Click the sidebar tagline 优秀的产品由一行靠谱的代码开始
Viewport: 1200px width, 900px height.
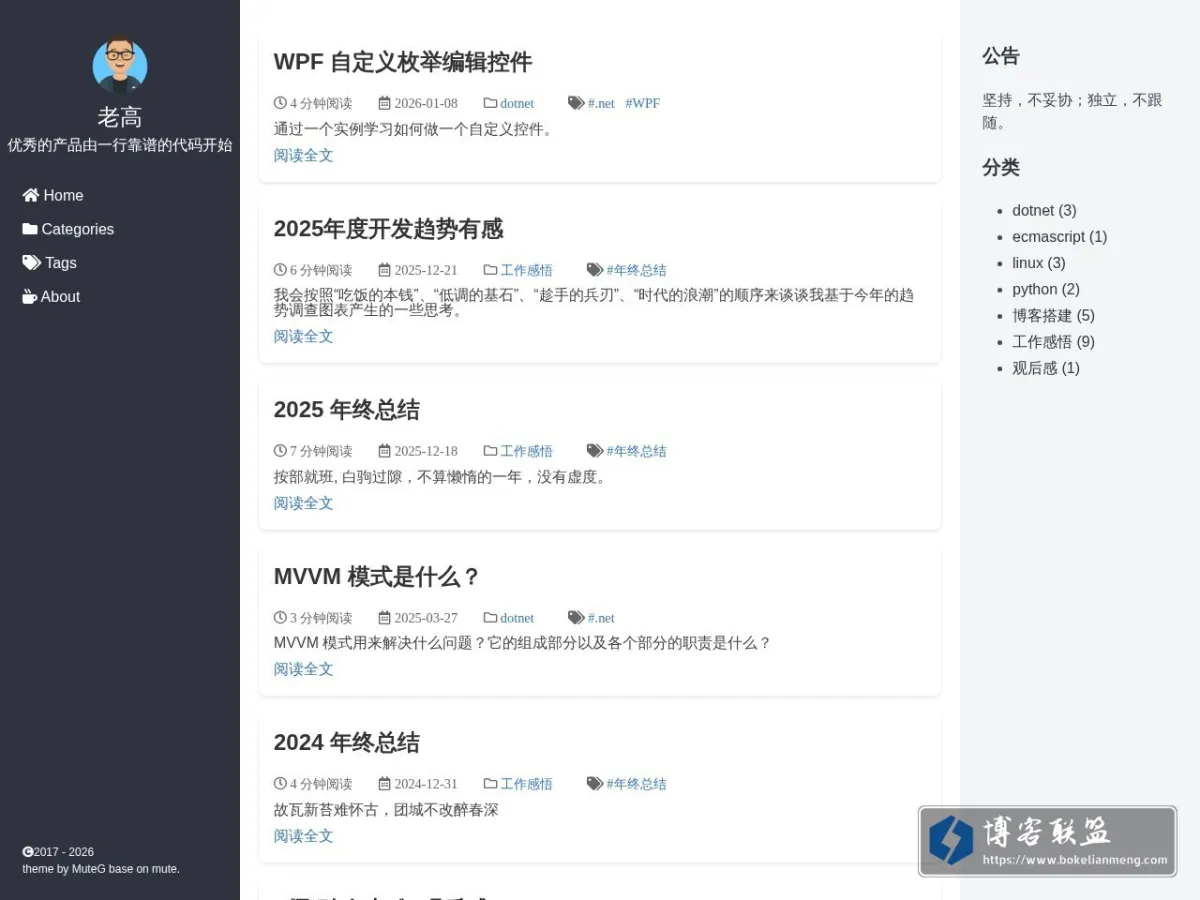click(x=120, y=145)
